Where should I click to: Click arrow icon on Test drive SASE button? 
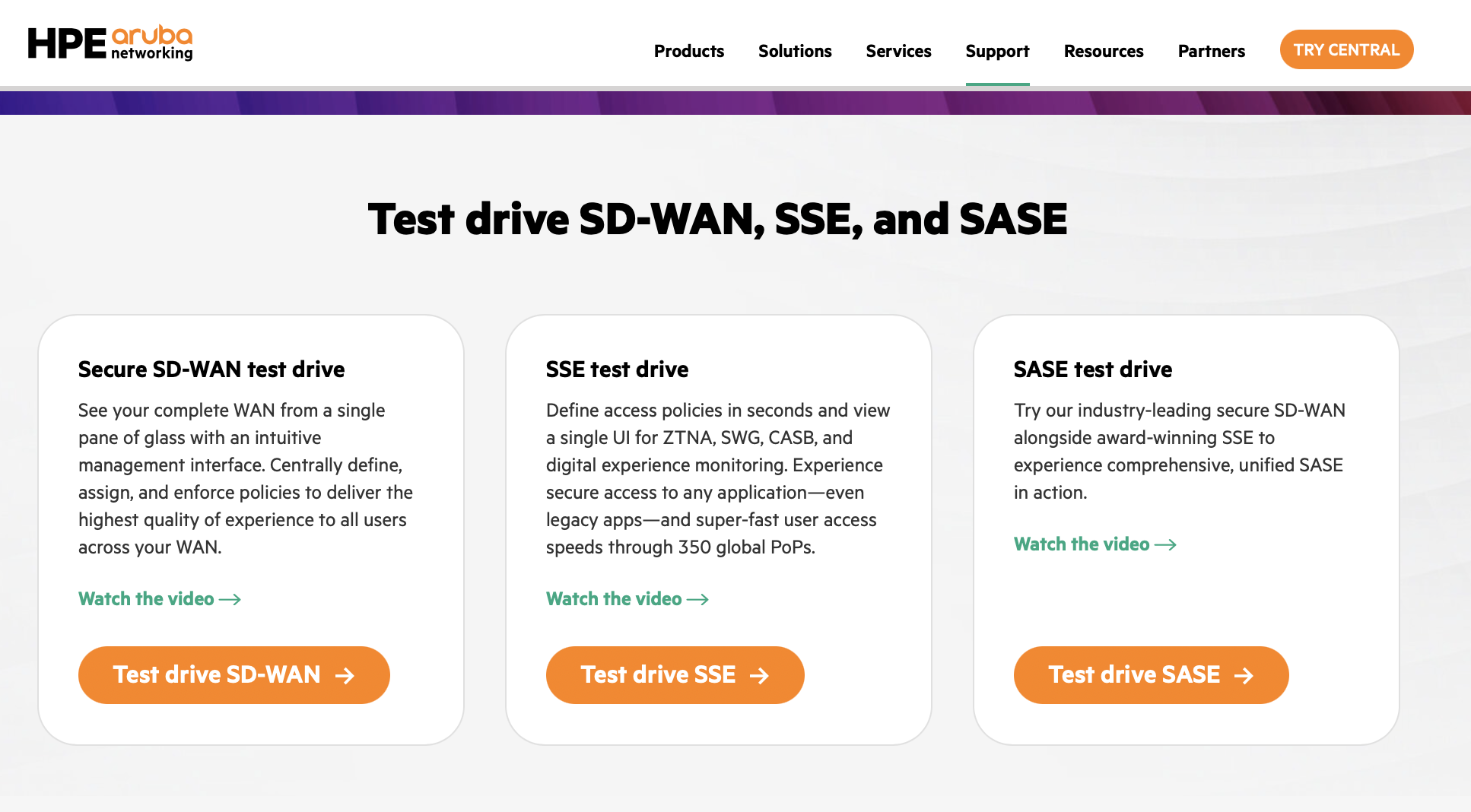pyautogui.click(x=1244, y=675)
